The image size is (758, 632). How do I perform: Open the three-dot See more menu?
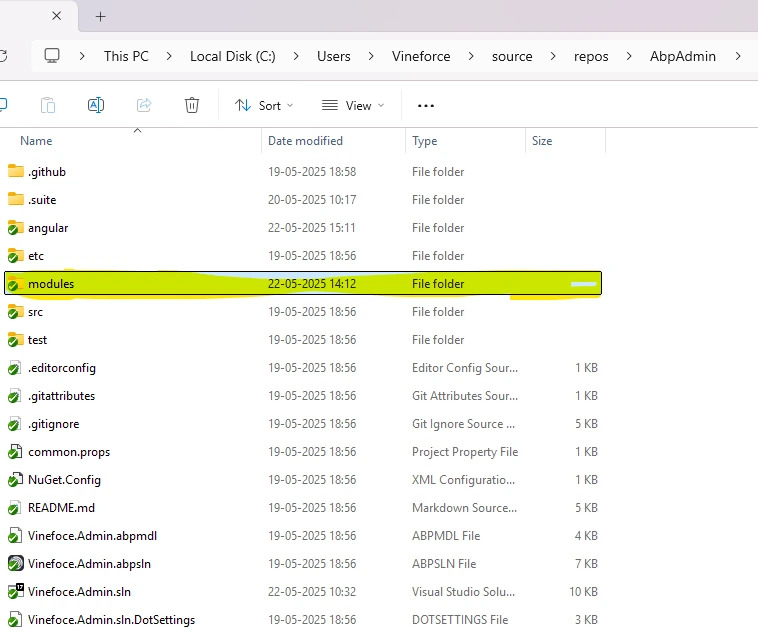(426, 105)
